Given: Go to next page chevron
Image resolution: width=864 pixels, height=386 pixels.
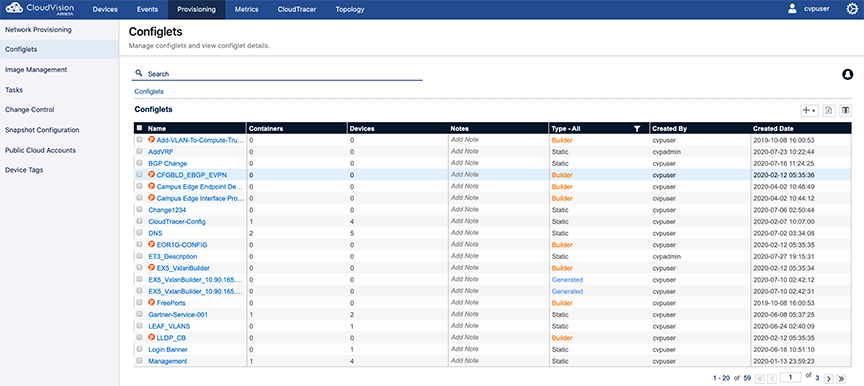Looking at the screenshot, I should click(x=828, y=378).
